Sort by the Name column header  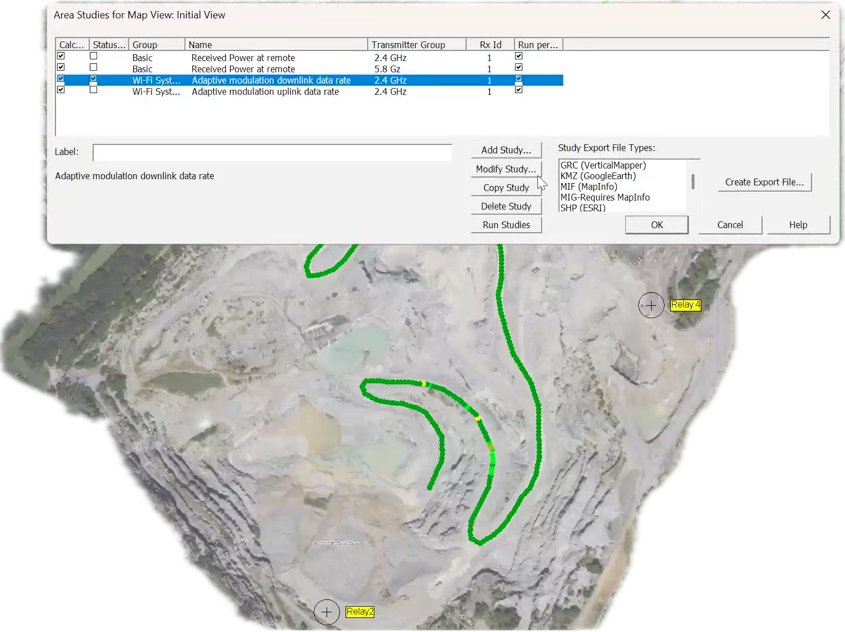pos(276,45)
